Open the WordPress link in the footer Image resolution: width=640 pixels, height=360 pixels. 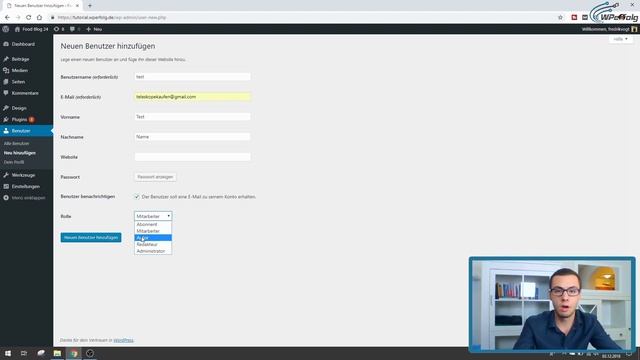pyautogui.click(x=123, y=340)
